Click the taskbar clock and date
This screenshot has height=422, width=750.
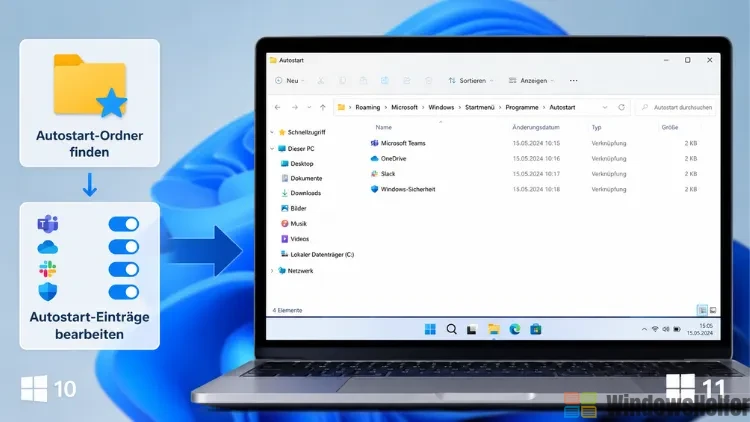coord(700,329)
